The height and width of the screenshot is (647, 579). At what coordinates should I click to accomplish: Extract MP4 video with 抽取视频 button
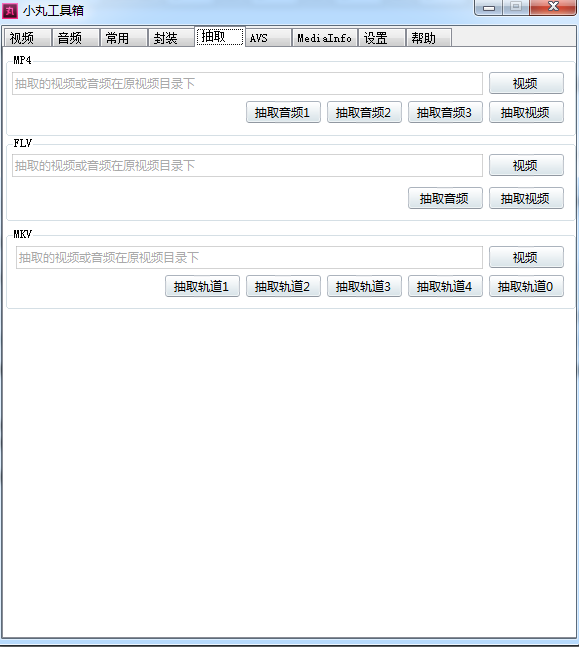pos(526,112)
